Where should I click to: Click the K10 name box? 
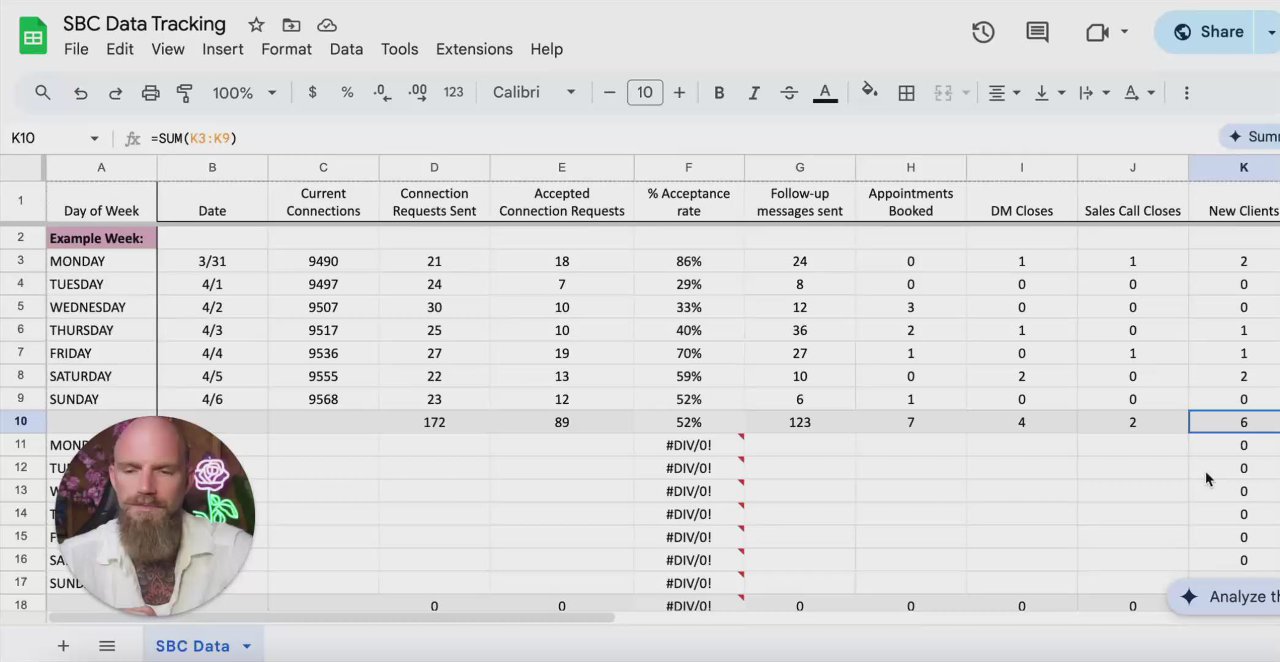pyautogui.click(x=45, y=138)
